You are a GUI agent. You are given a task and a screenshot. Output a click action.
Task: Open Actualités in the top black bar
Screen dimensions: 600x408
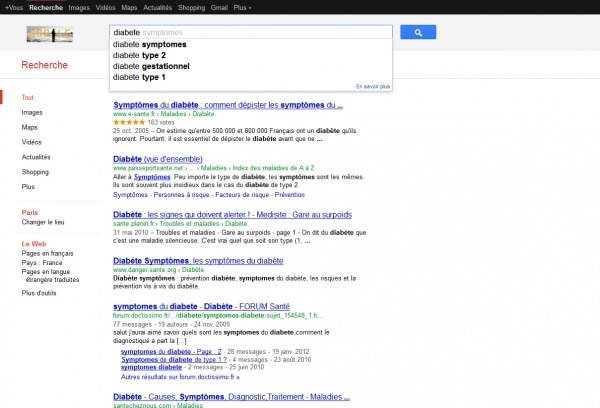(157, 8)
